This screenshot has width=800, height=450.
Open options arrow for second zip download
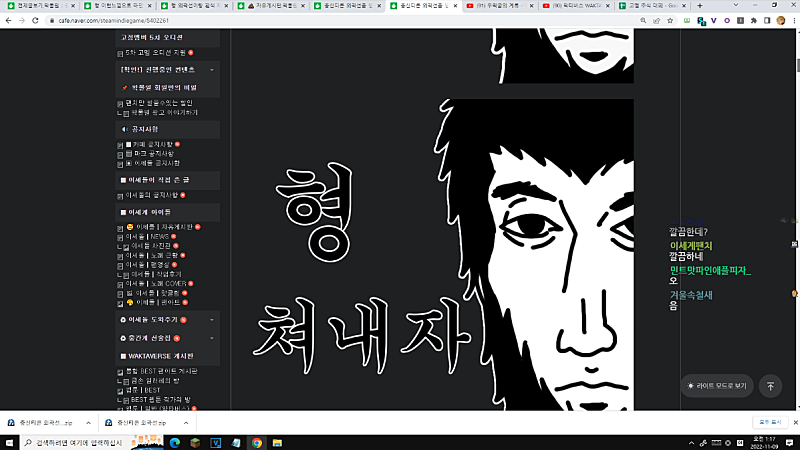coord(186,423)
